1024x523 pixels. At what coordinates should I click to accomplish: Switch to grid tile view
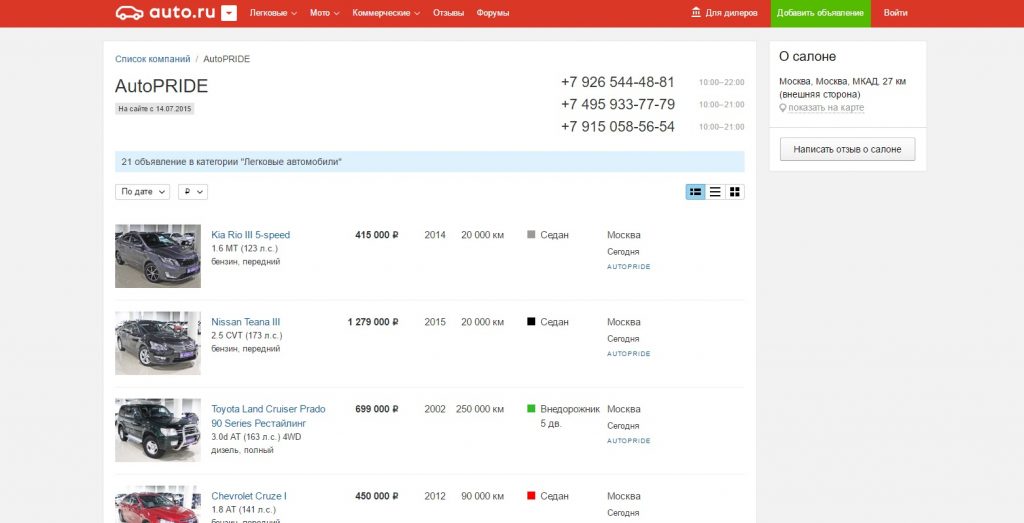(735, 191)
